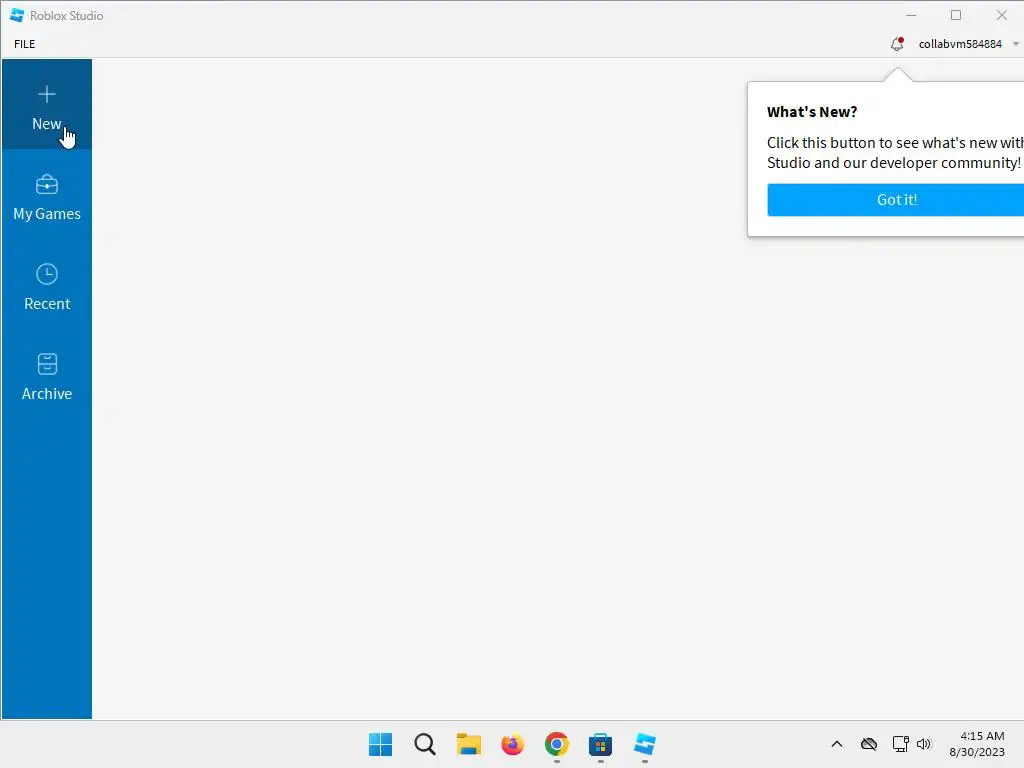Select the Roblox Studio taskbar icon
This screenshot has width=1024, height=768.
pos(645,744)
